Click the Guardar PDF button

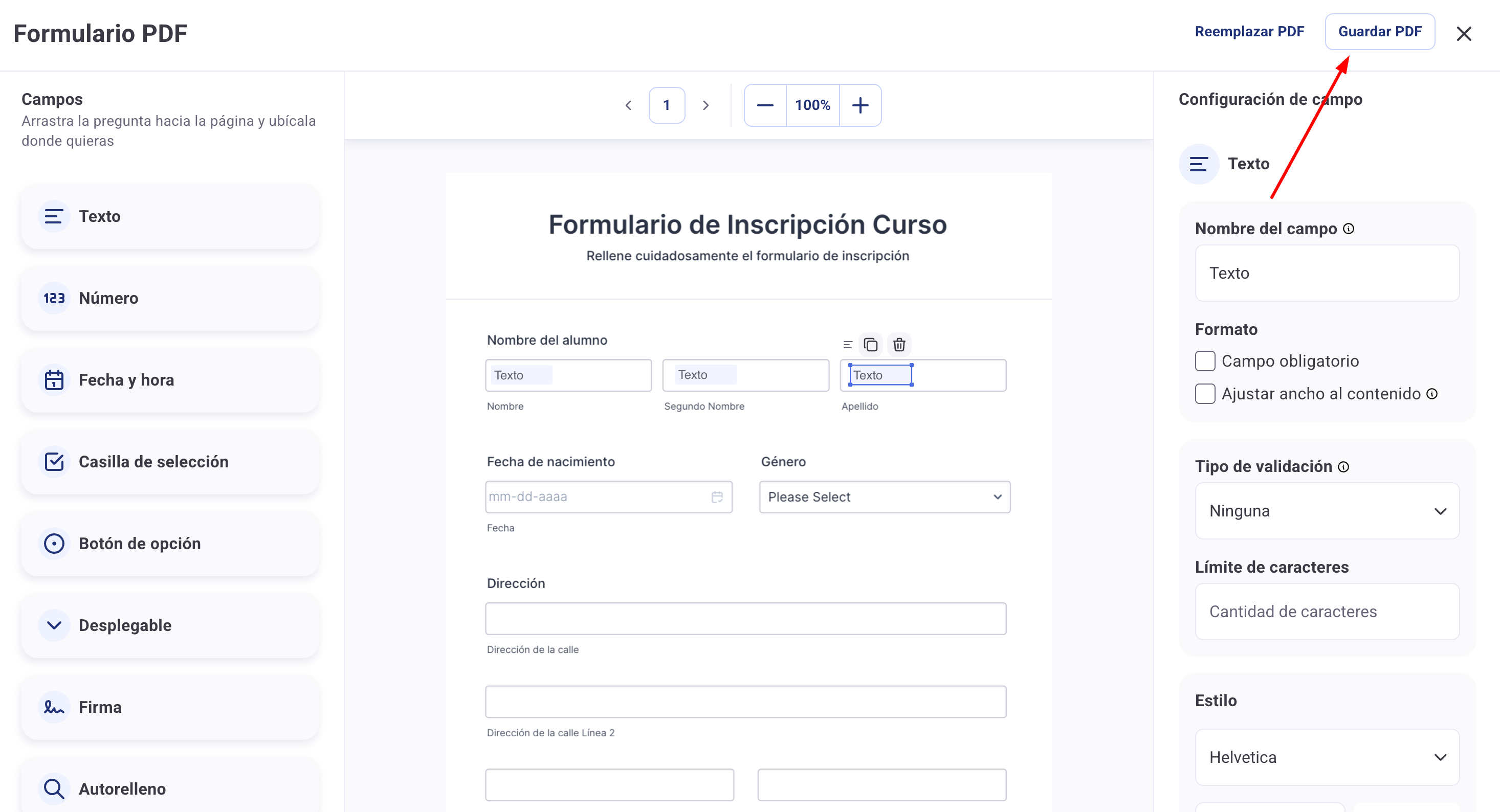click(x=1379, y=32)
